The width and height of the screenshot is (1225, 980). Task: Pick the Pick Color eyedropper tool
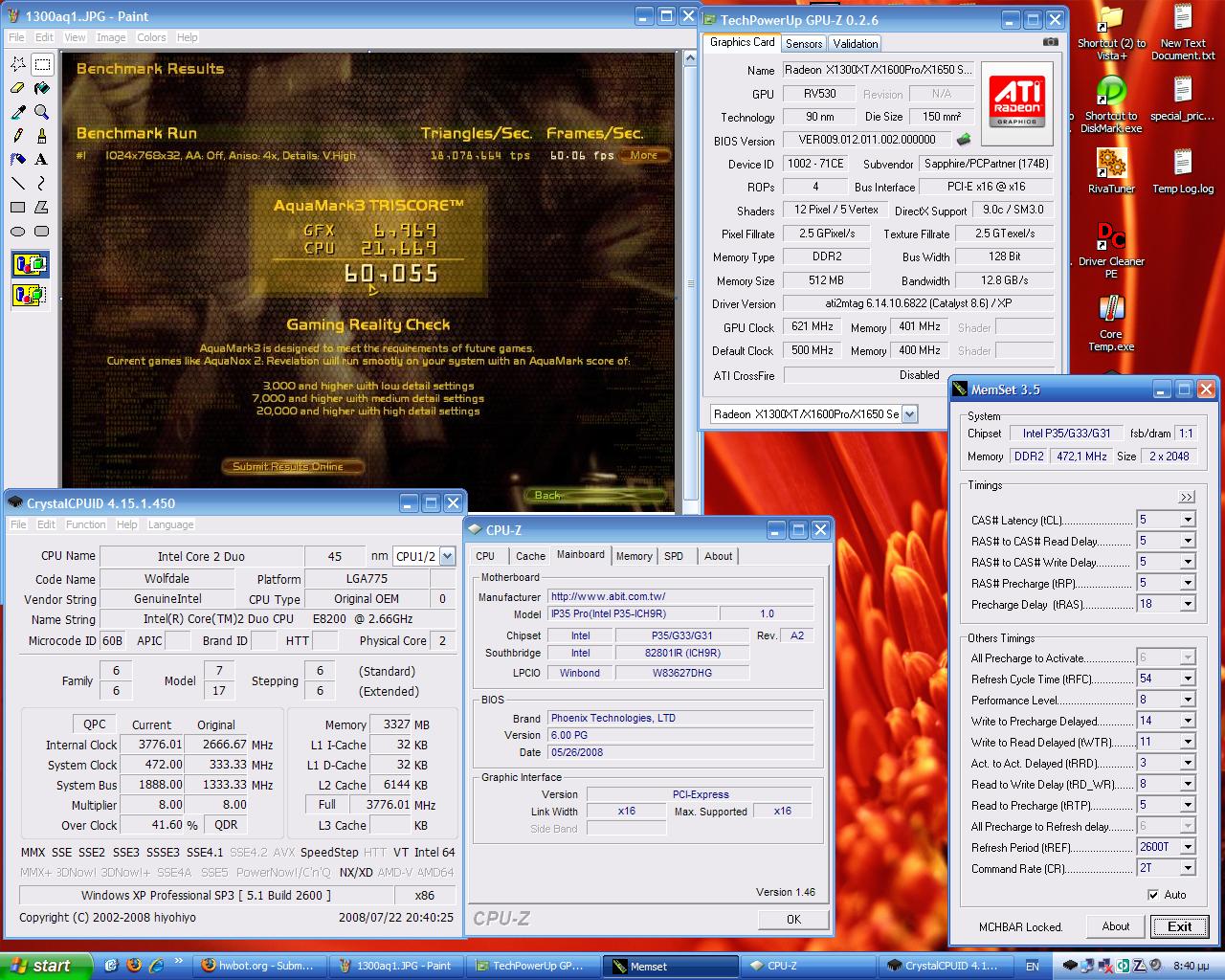tap(18, 112)
